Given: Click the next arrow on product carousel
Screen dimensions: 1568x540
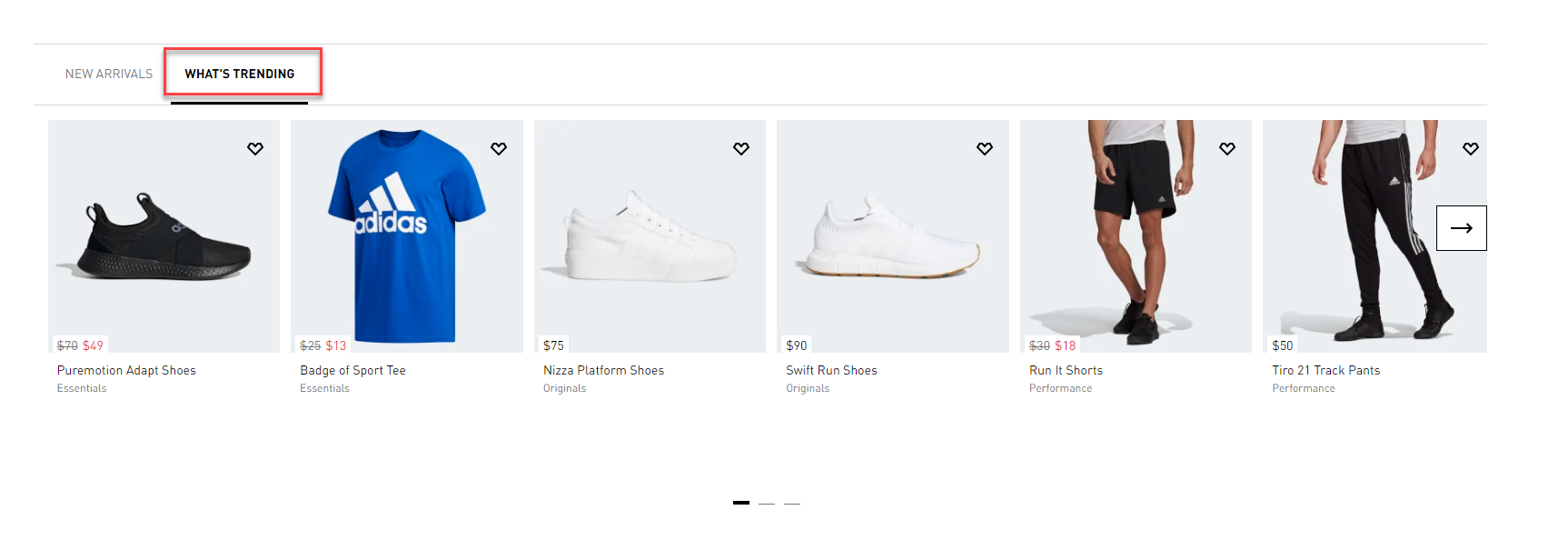Looking at the screenshot, I should click(1461, 228).
